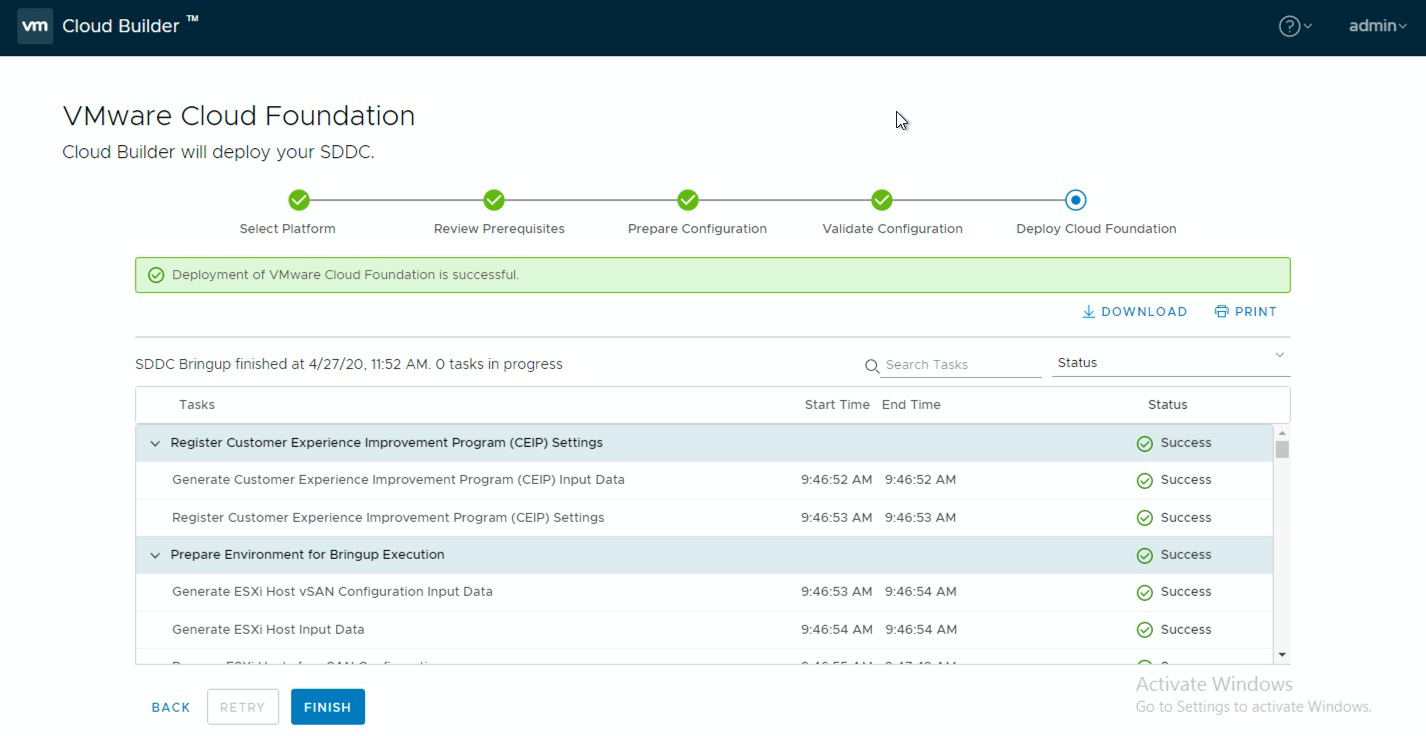Collapse the Prepare Environment for Bringup Execution group
Image resolution: width=1426 pixels, height=736 pixels.
click(155, 554)
